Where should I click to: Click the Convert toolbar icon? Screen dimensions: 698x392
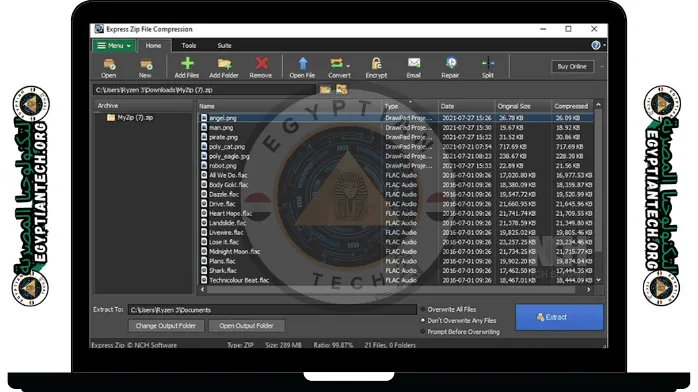click(x=337, y=63)
